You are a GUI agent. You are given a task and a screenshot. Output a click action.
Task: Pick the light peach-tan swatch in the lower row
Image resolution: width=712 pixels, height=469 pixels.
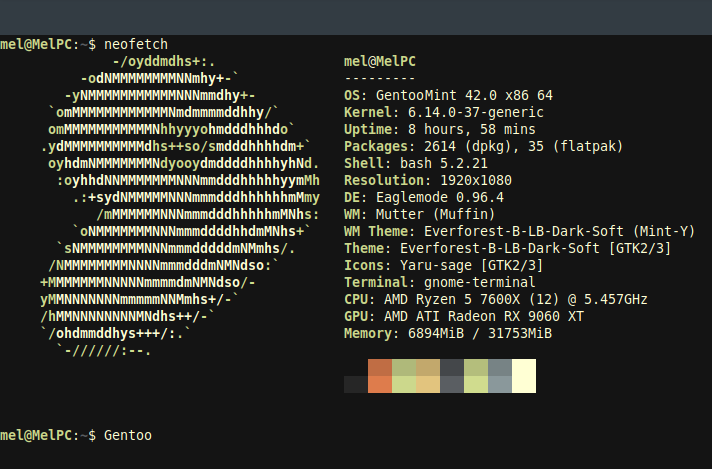(428, 385)
